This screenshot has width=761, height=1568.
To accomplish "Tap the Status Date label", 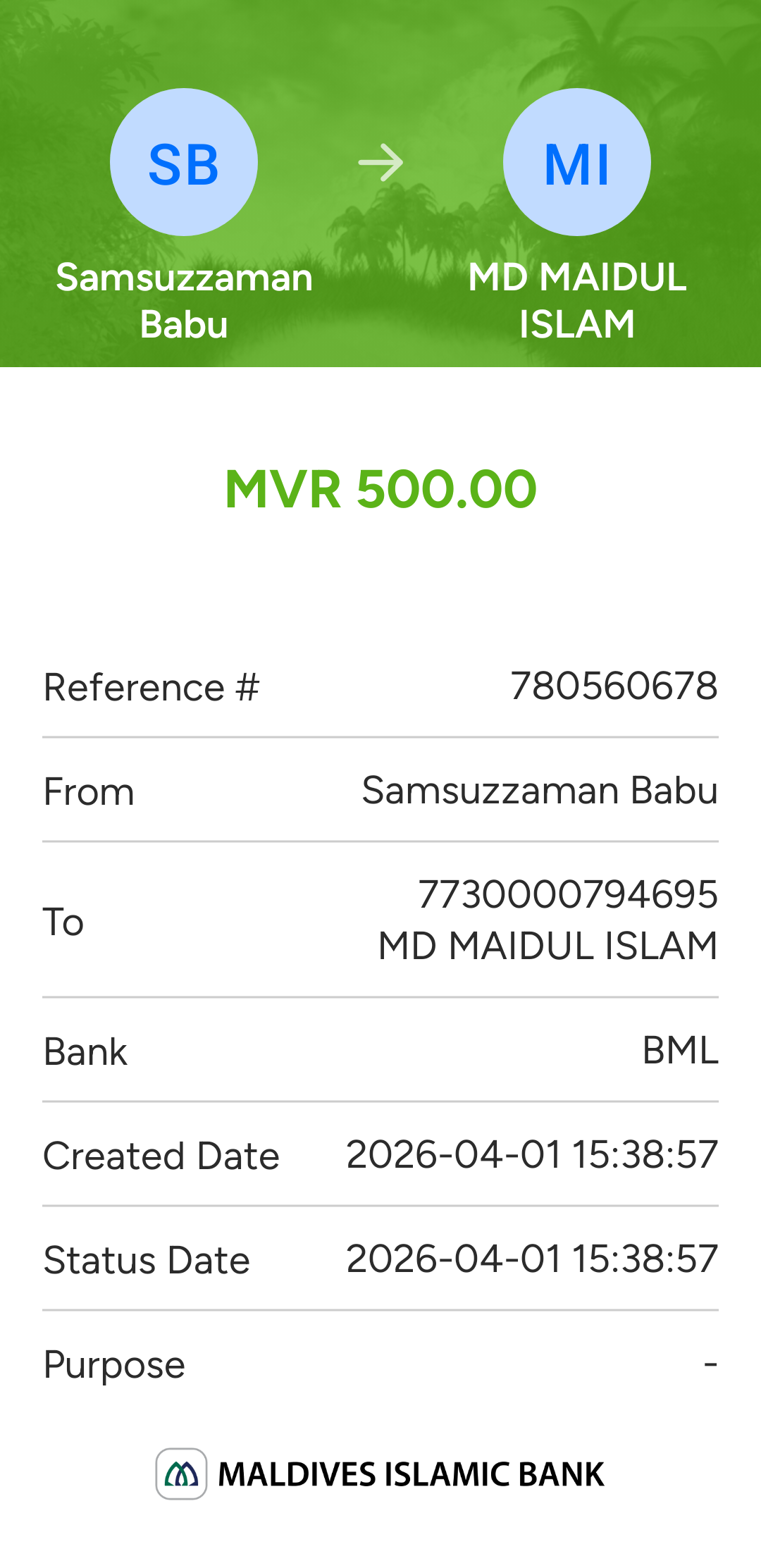I will [x=147, y=1261].
